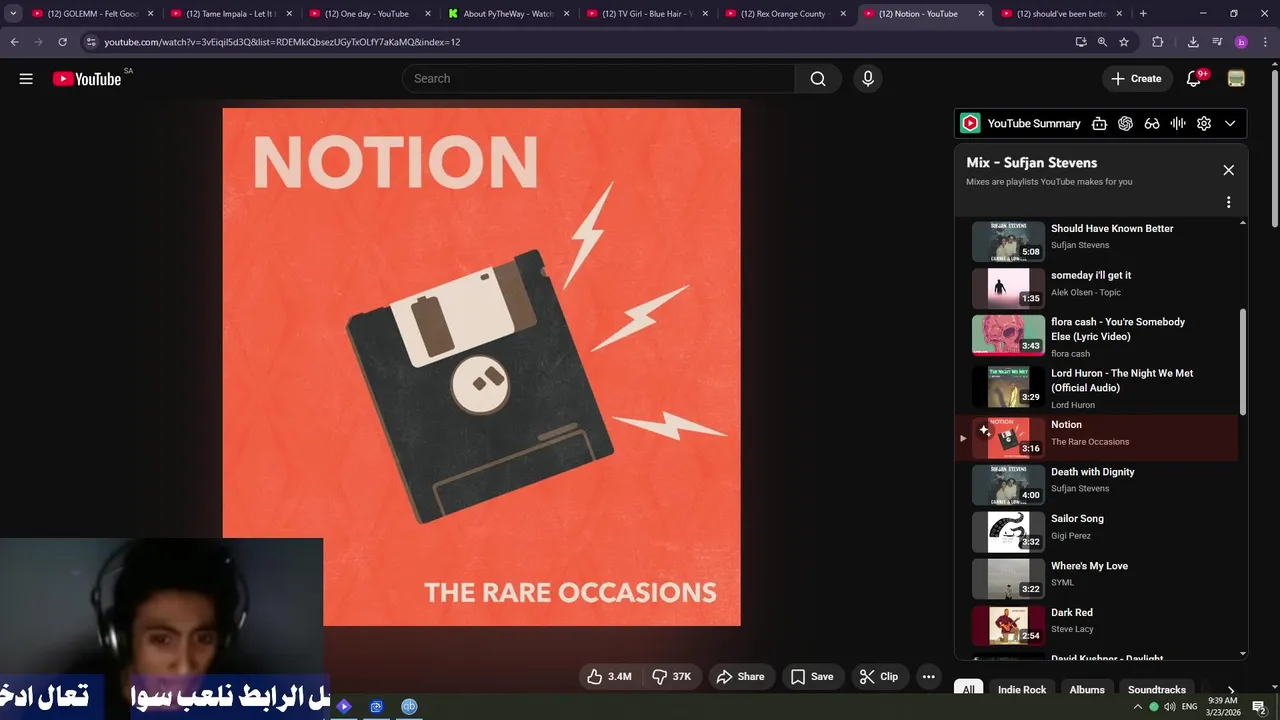Switch to One day - YouTube tab
The height and width of the screenshot is (720, 1280).
(x=368, y=14)
